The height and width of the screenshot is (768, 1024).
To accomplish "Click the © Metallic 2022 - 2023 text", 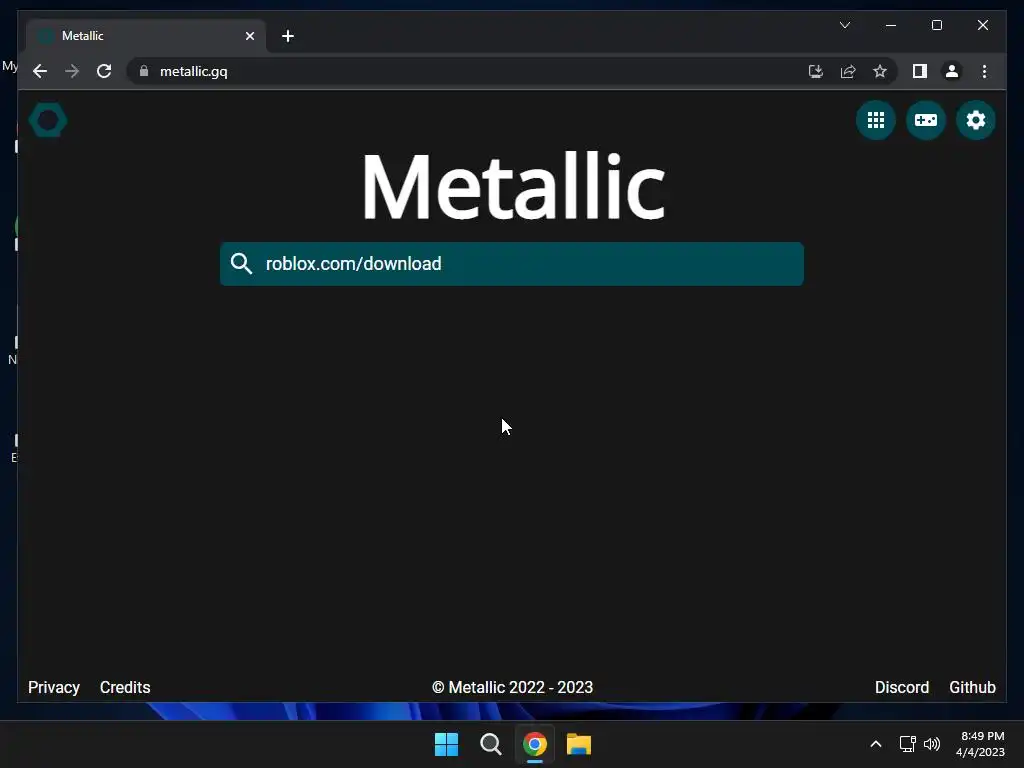I will pos(512,687).
